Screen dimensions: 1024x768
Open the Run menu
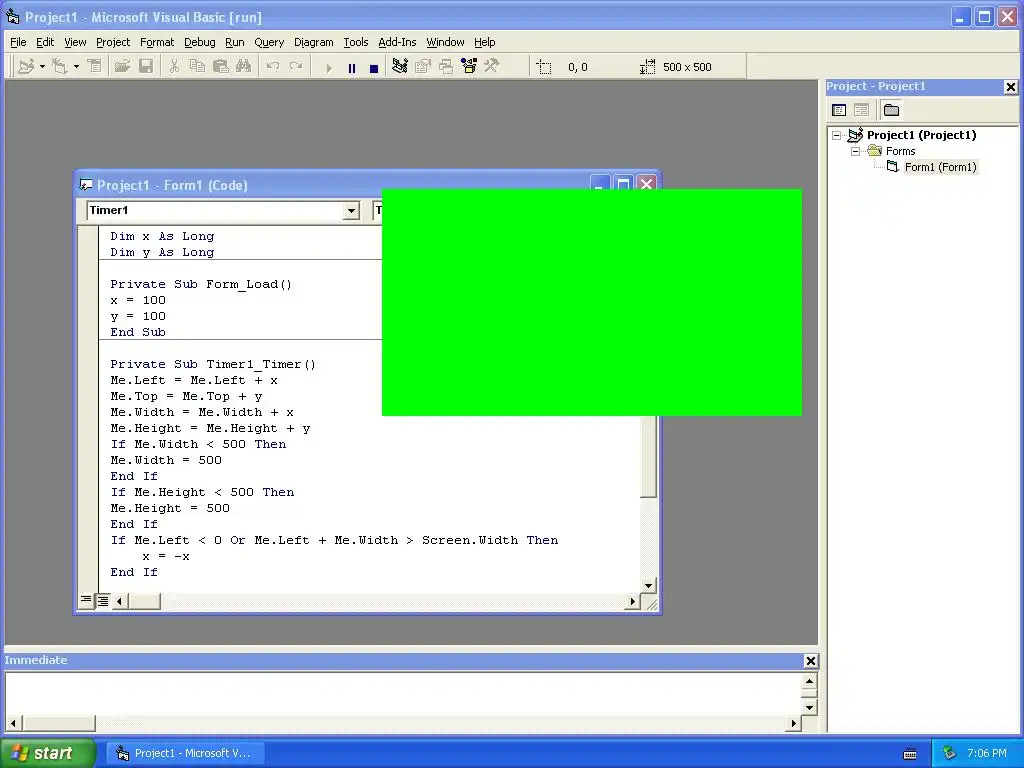[x=234, y=42]
